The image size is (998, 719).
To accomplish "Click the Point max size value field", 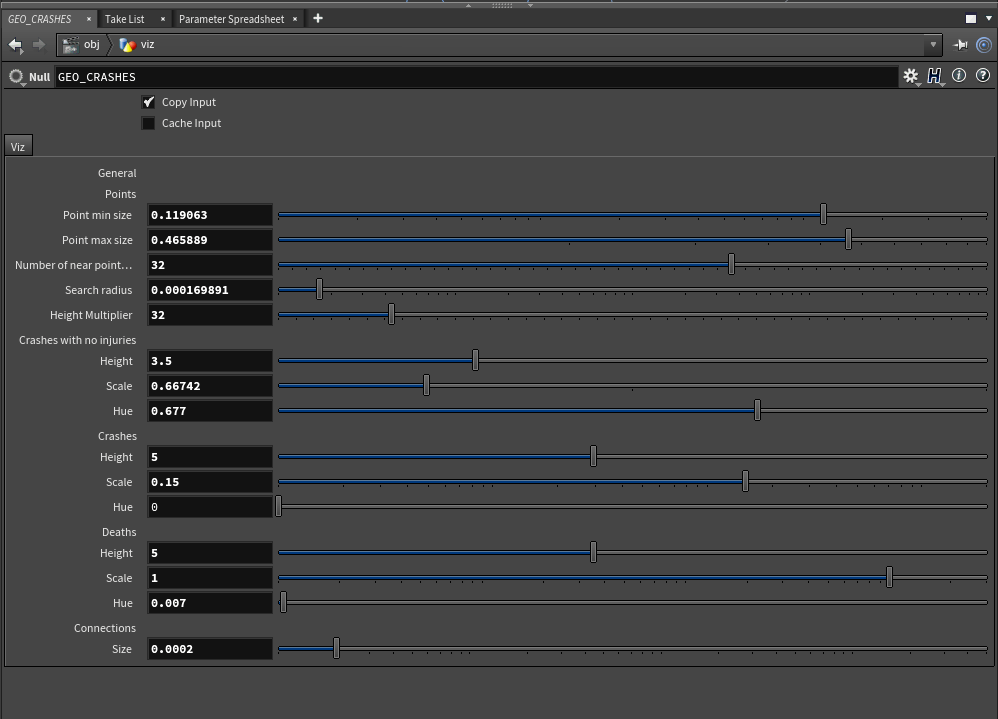I will (210, 240).
